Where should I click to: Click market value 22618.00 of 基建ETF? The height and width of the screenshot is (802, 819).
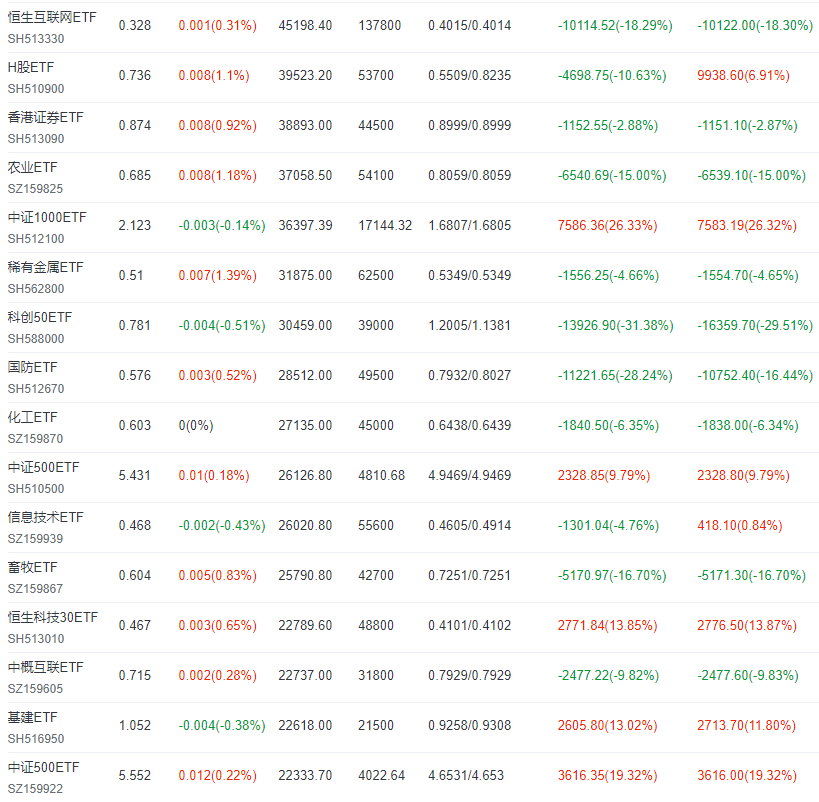click(x=305, y=726)
